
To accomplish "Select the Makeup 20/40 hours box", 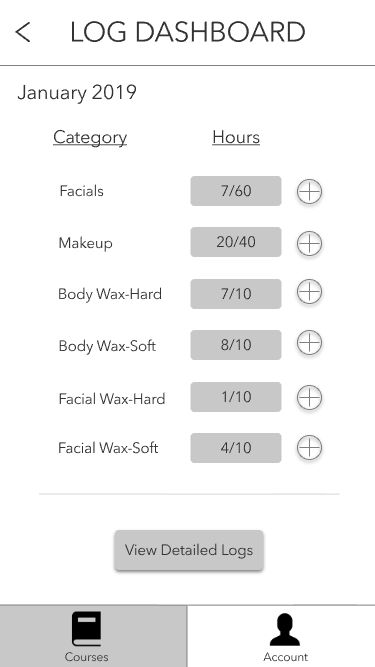I will click(x=236, y=242).
